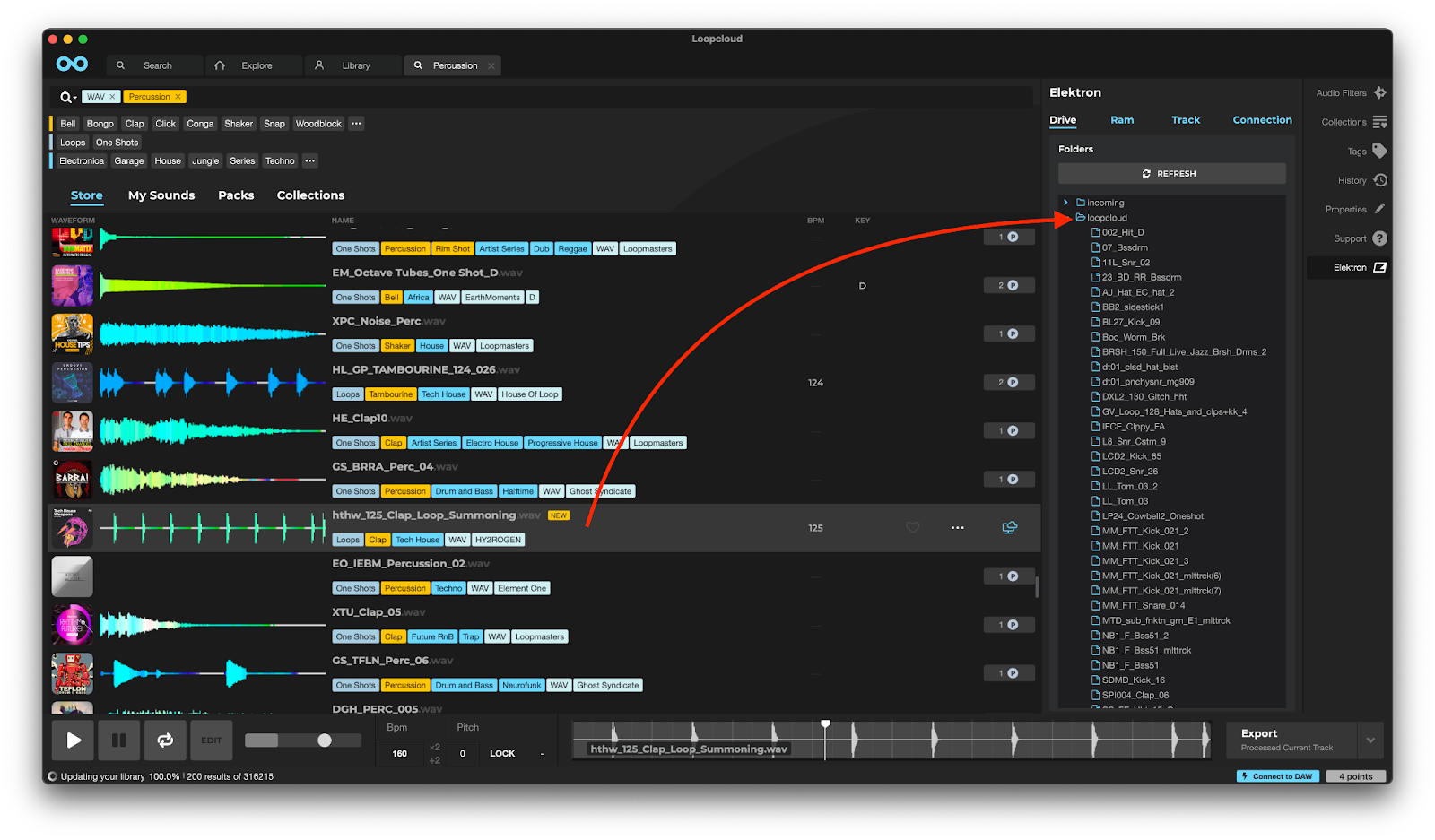The width and height of the screenshot is (1435, 840).
Task: Toggle the pitch LOCK control
Action: 502,753
